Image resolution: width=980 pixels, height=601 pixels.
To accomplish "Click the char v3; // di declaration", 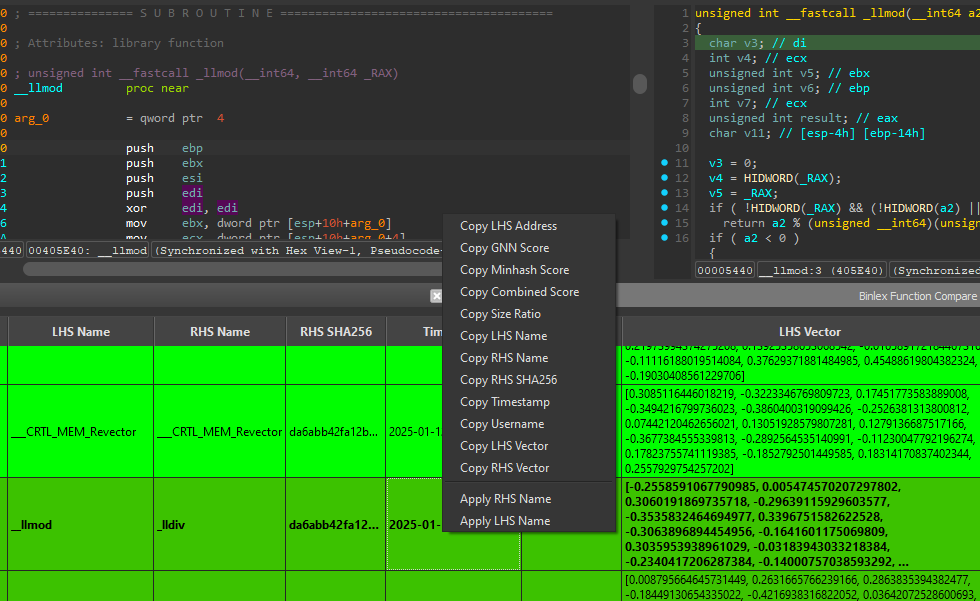I will (758, 43).
